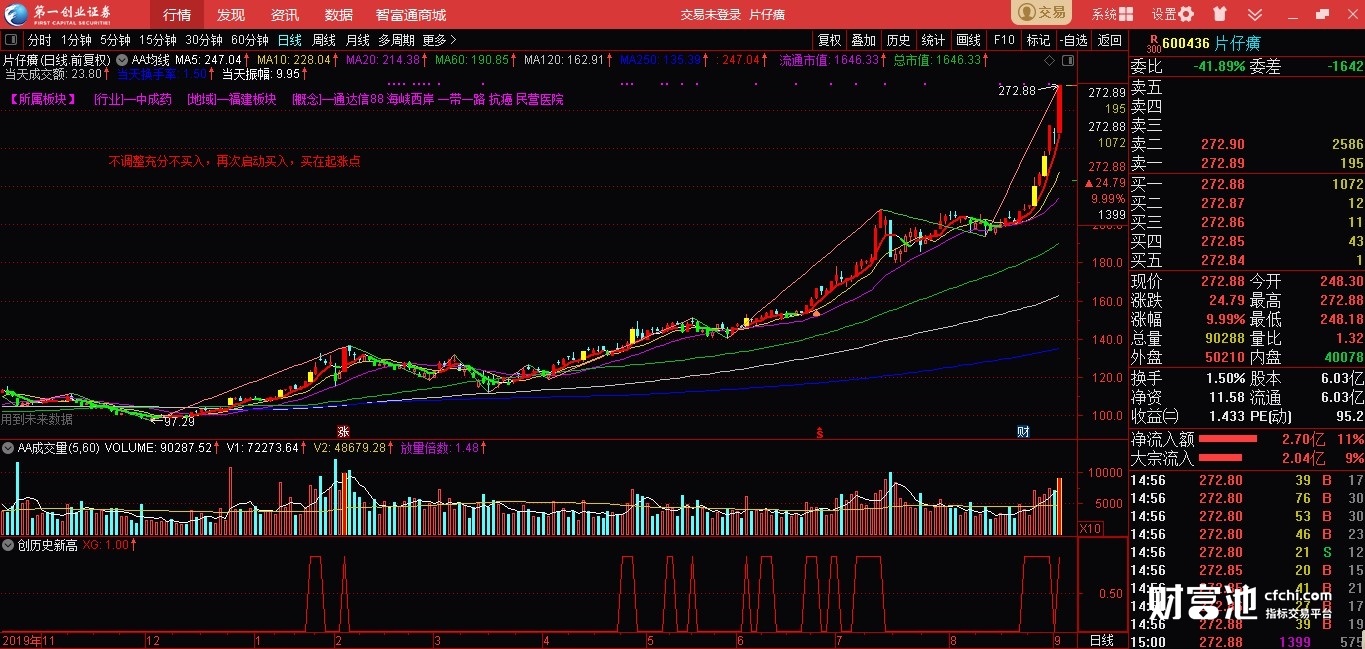The height and width of the screenshot is (649, 1365).
Task: Click the R300 margin-trading badge
Action: click(1152, 43)
